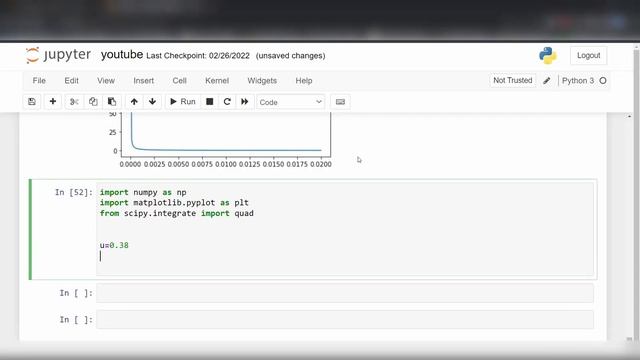Click the notebook scrollbar up arrow
This screenshot has height=360, width=640.
pyautogui.click(x=629, y=116)
